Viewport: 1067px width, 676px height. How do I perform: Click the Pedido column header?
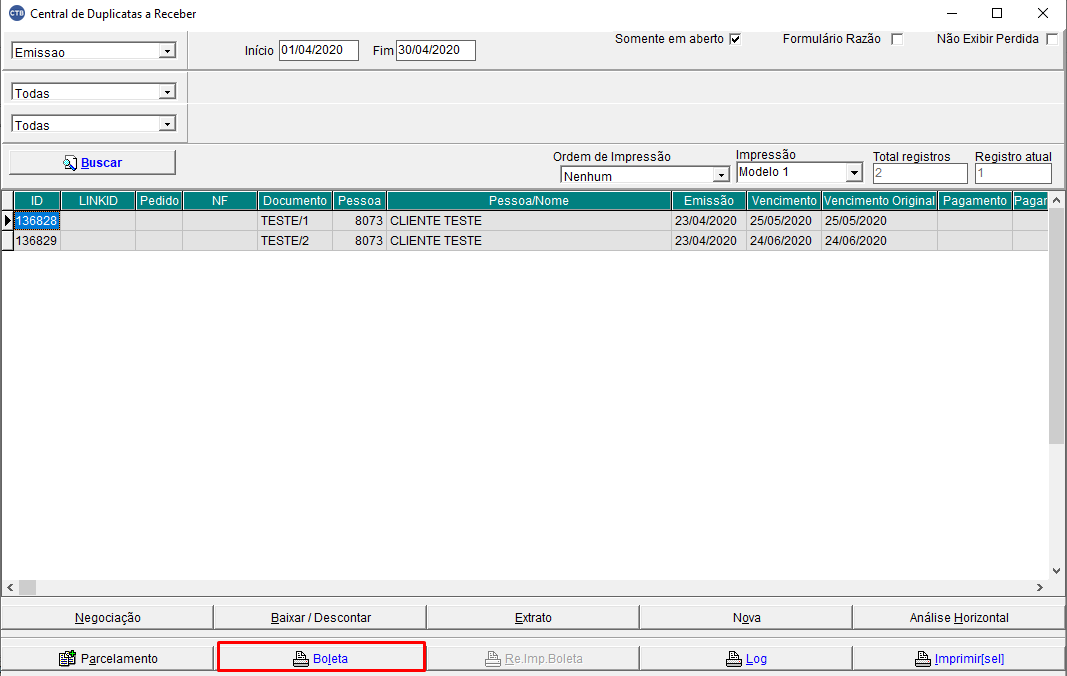pyautogui.click(x=159, y=201)
